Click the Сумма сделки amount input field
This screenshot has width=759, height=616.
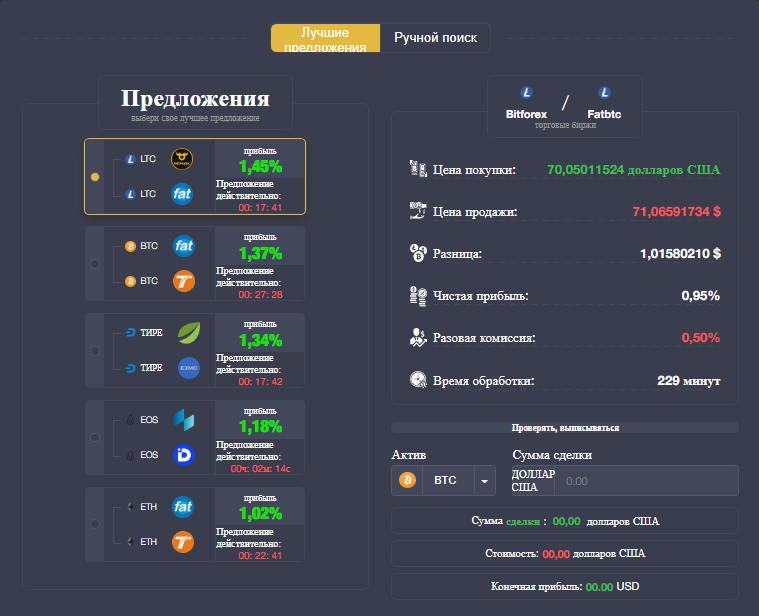648,481
